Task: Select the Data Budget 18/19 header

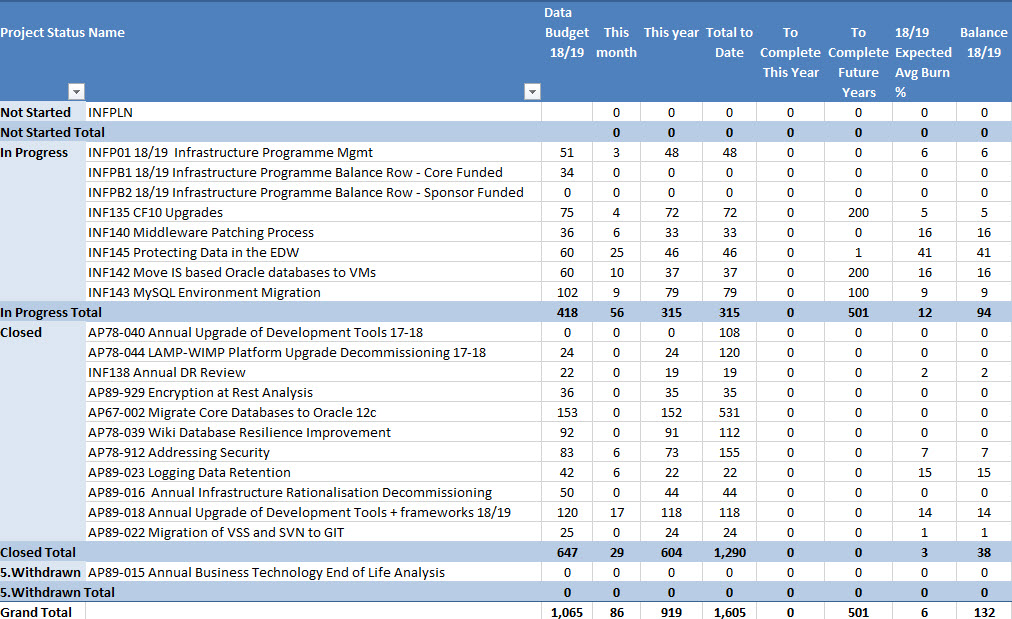Action: [x=567, y=33]
